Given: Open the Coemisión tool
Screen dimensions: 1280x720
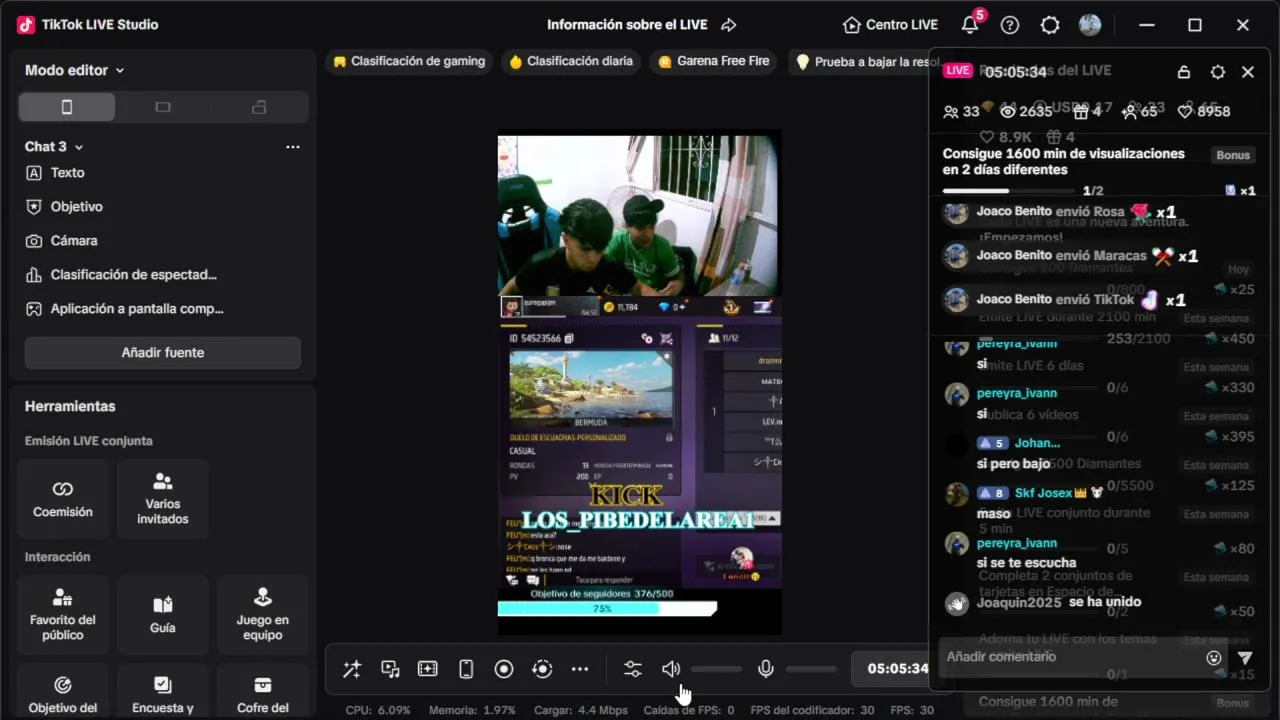Looking at the screenshot, I should pyautogui.click(x=63, y=499).
